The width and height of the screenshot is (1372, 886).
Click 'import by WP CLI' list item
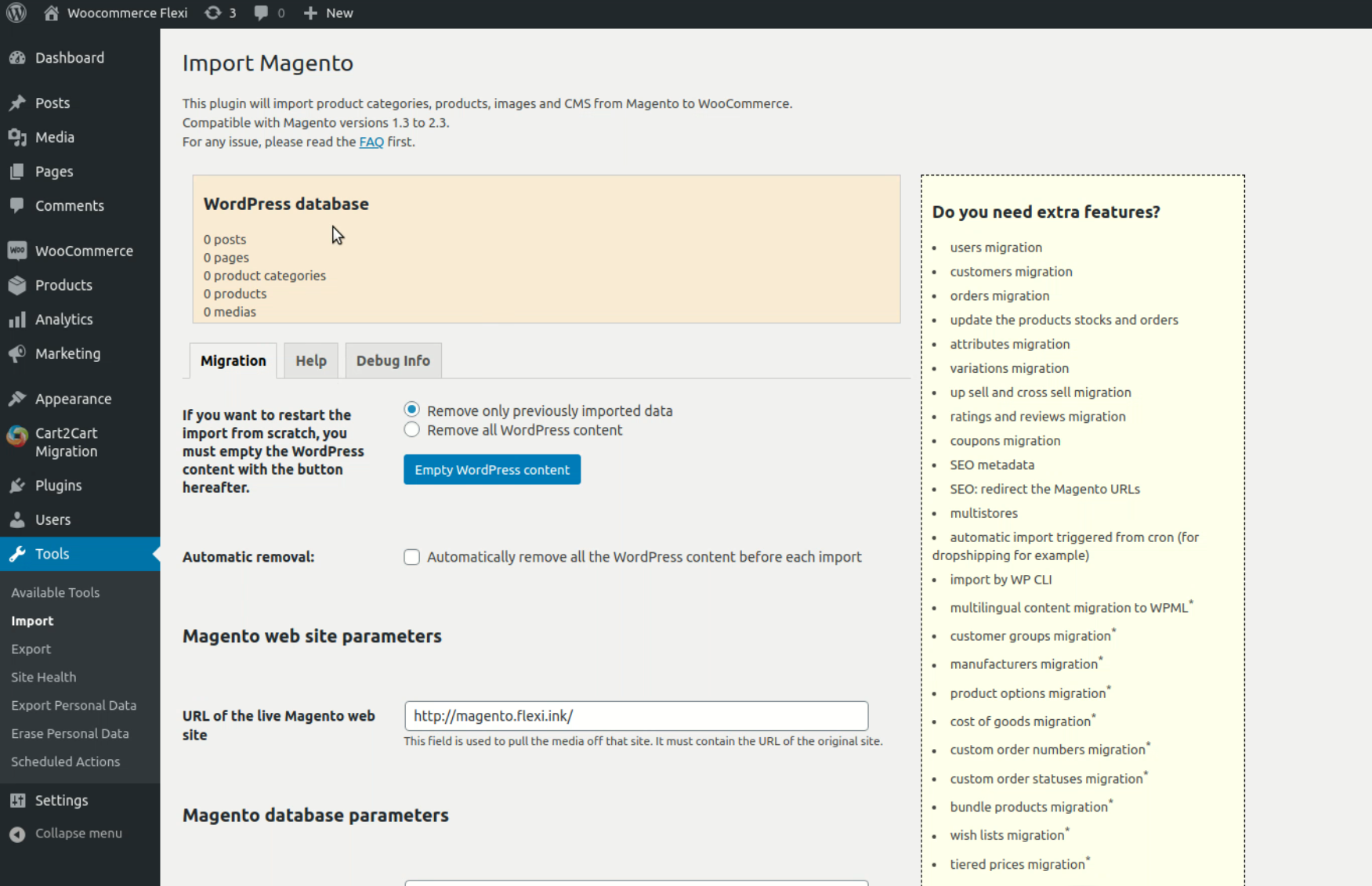pyautogui.click(x=1001, y=580)
